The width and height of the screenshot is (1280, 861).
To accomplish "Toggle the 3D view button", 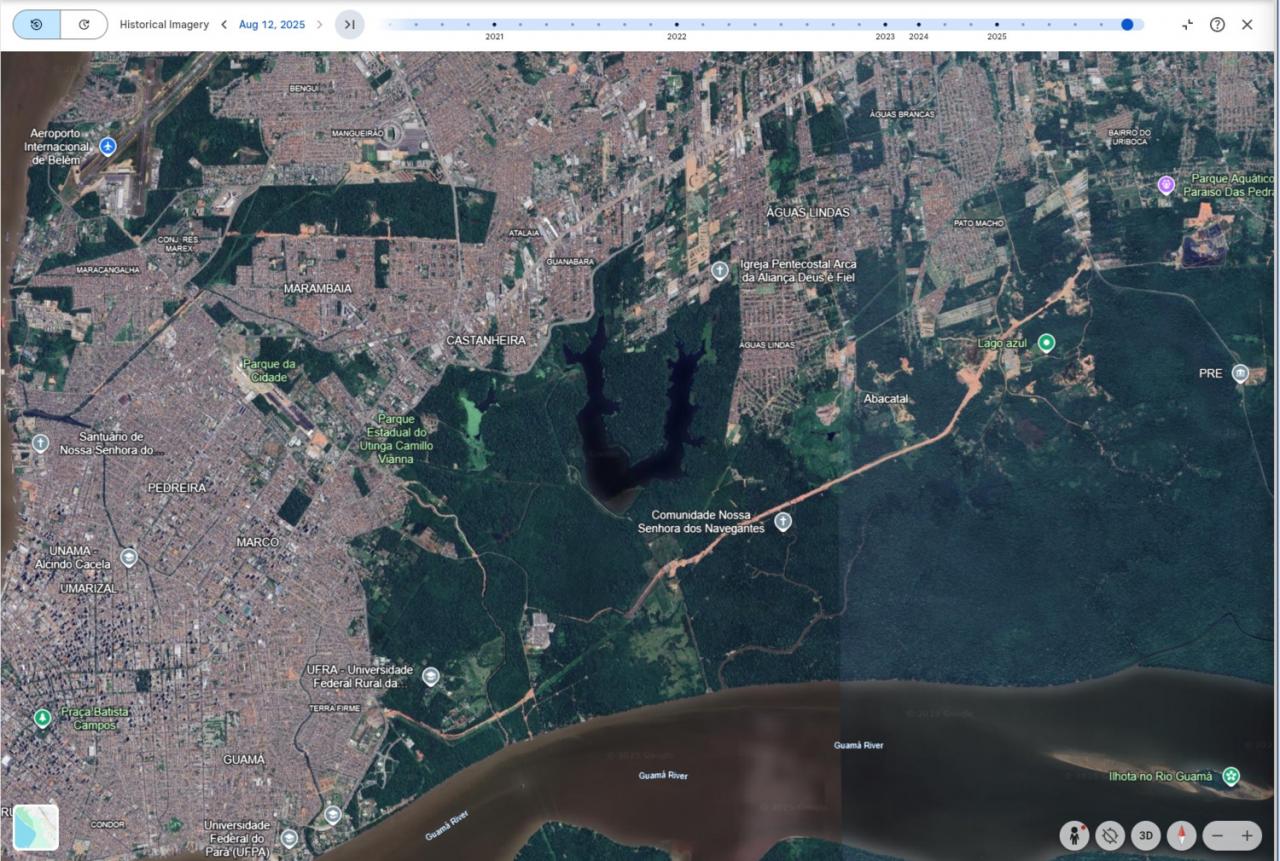I will [1145, 835].
